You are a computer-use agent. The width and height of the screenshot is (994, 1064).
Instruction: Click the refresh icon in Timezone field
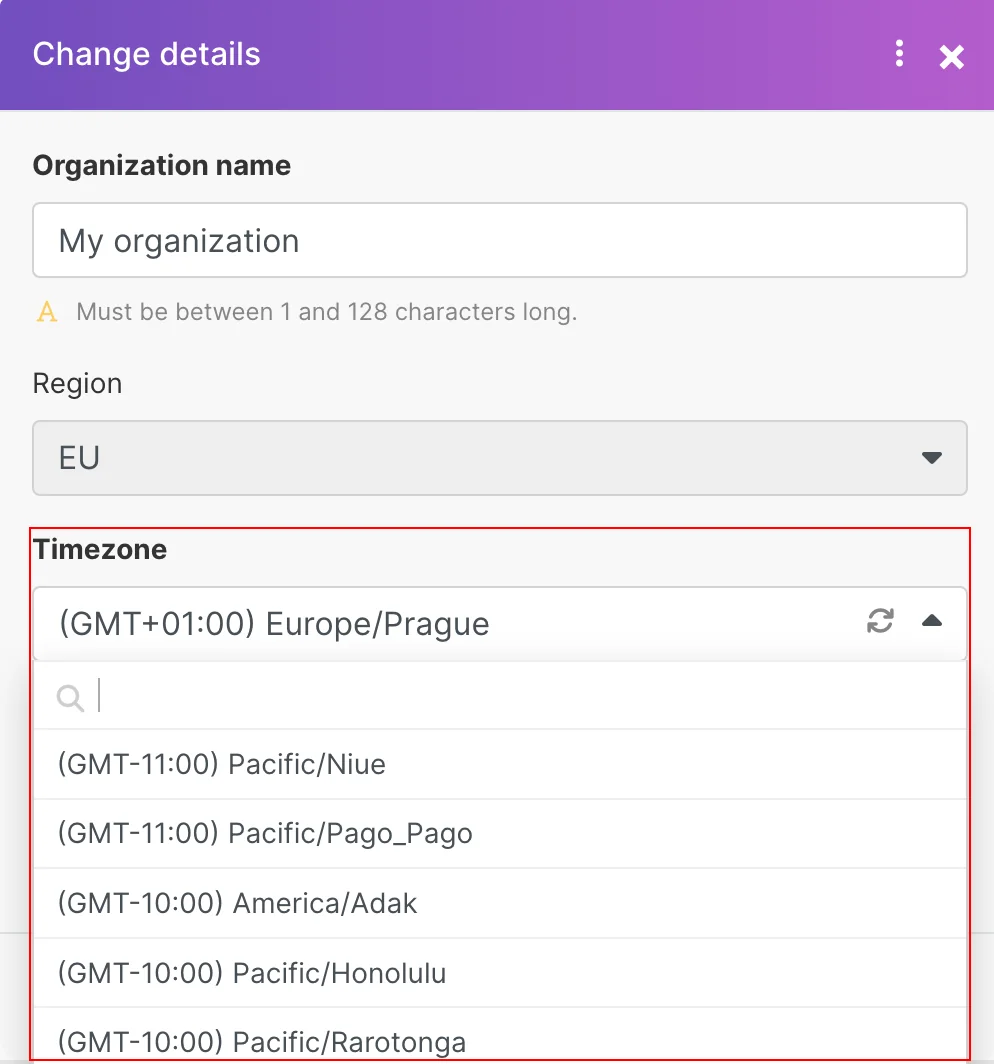click(x=880, y=621)
